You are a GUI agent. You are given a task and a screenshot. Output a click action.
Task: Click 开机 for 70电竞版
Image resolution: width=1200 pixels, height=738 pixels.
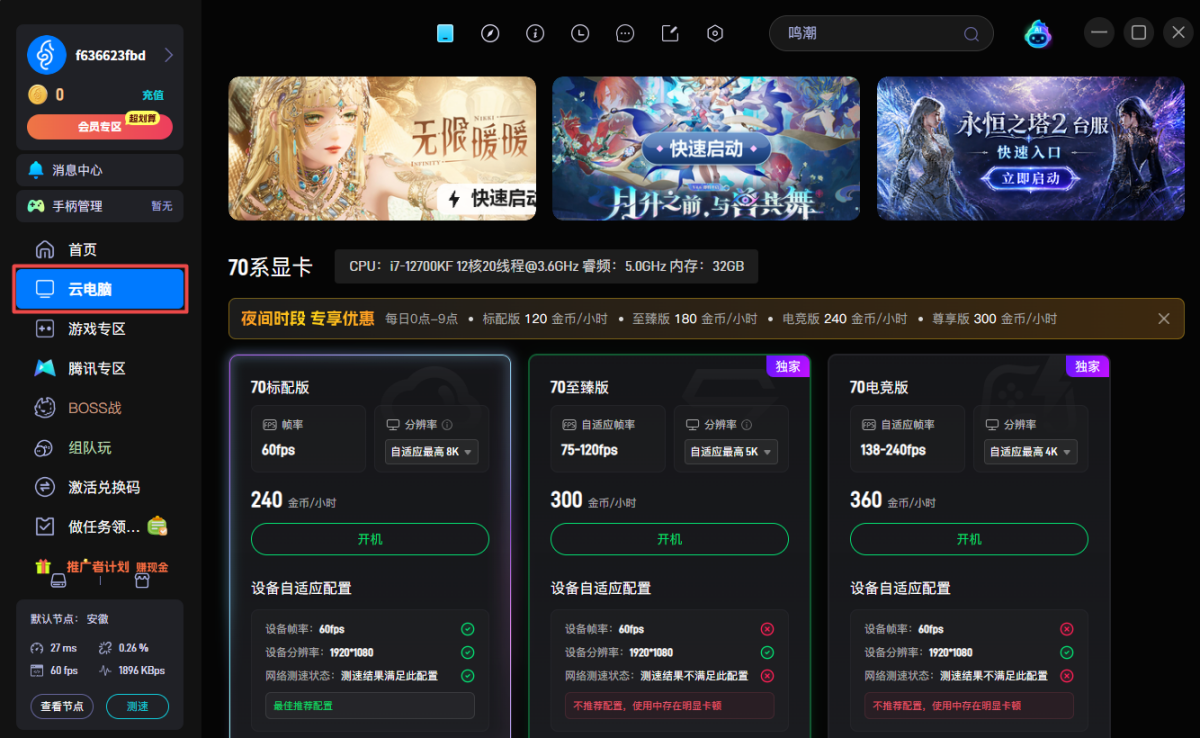click(969, 539)
